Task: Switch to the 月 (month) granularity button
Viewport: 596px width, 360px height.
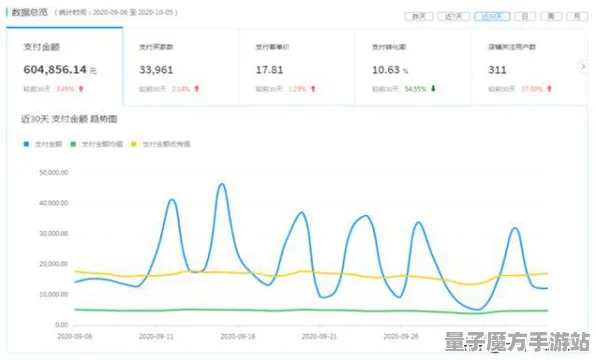Action: click(x=577, y=16)
